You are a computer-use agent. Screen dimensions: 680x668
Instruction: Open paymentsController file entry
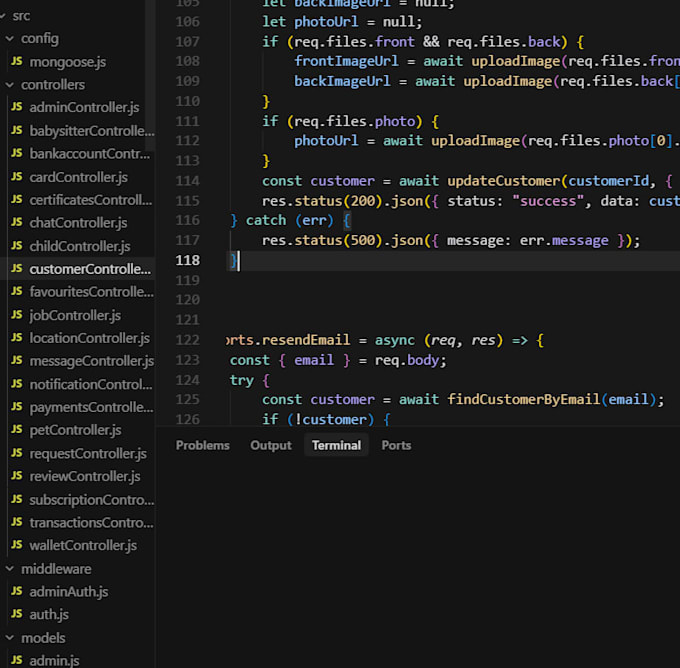click(91, 407)
